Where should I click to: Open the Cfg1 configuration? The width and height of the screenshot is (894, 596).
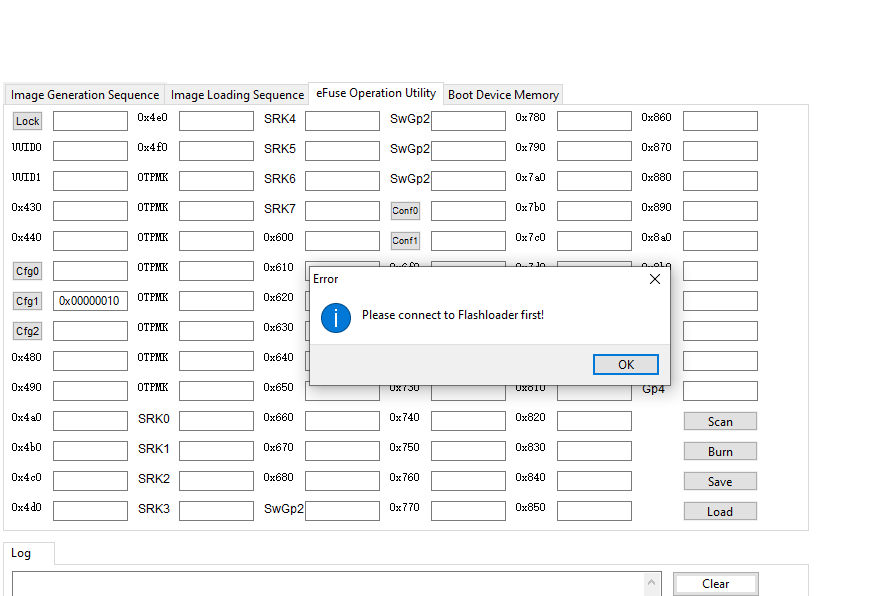27,300
